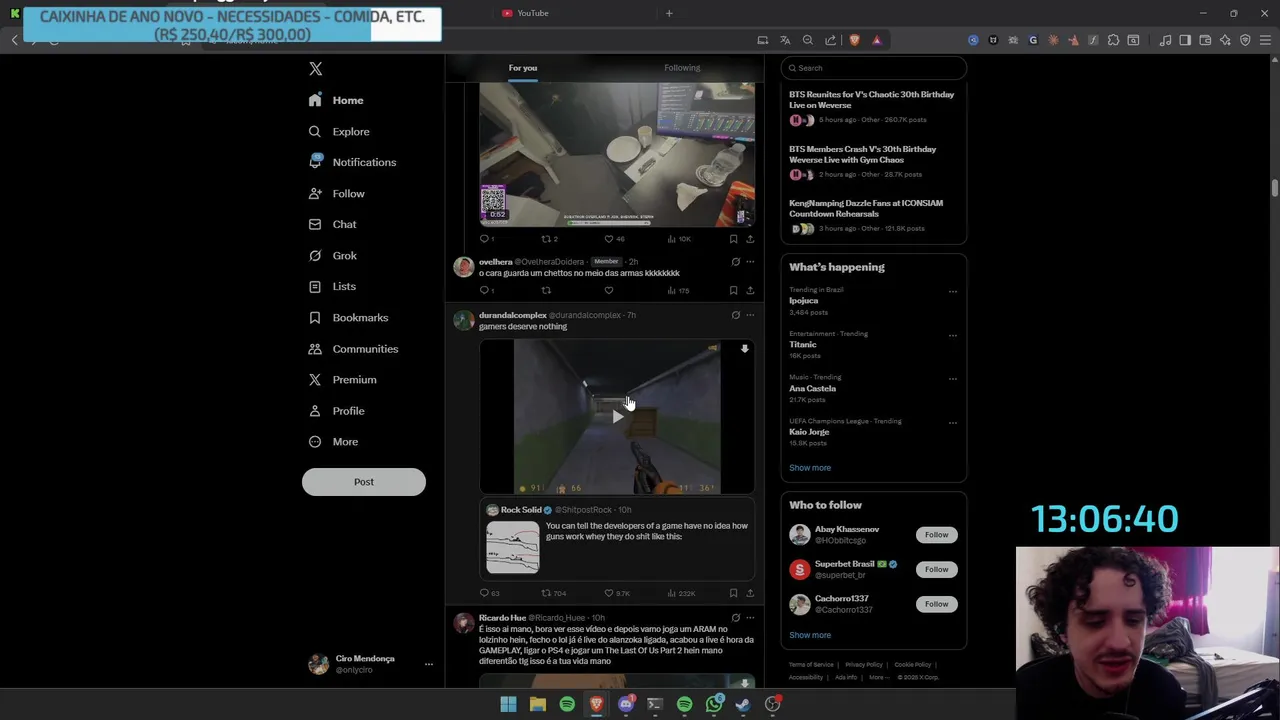Open browser hamburger main menu
The image size is (1280, 720).
click(x=1265, y=40)
